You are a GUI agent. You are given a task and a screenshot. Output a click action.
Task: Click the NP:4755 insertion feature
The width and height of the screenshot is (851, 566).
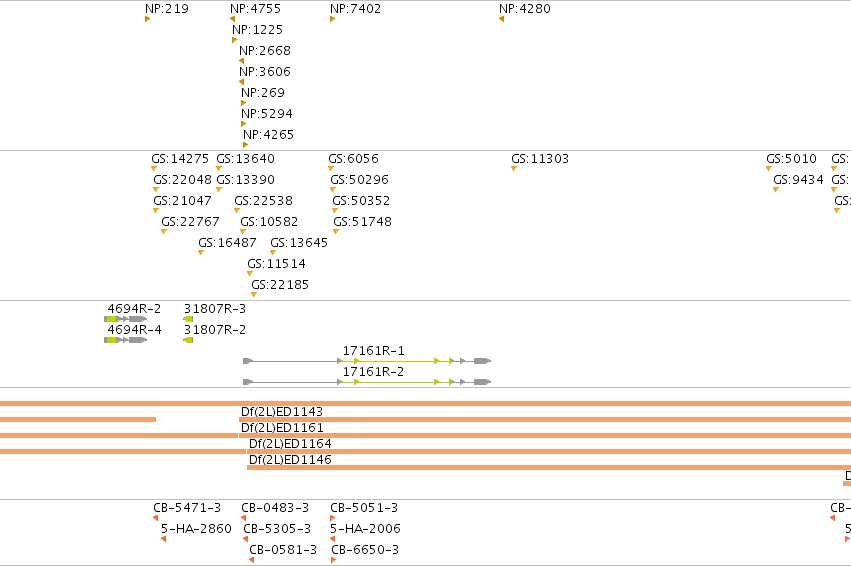point(232,19)
